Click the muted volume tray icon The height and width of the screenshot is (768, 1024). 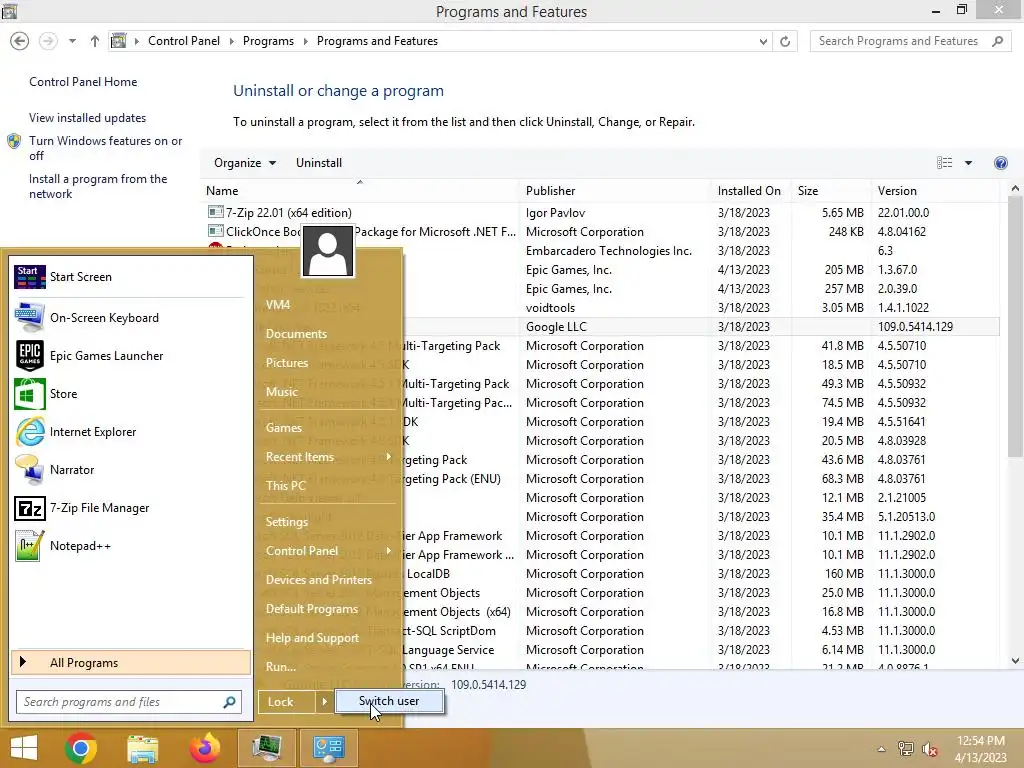coord(930,749)
